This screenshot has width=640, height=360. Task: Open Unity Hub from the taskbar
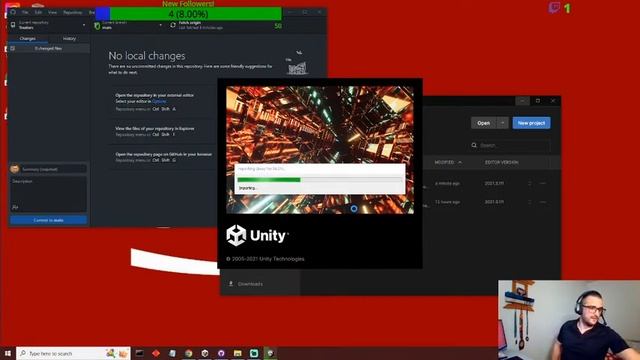click(x=205, y=353)
